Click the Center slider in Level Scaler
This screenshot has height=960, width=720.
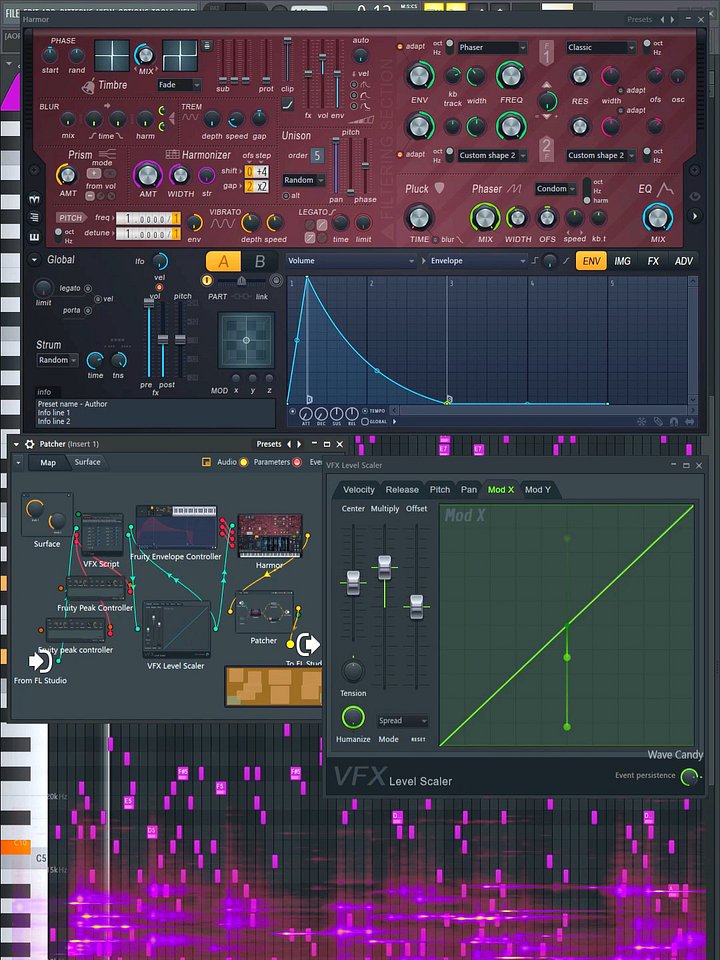353,582
